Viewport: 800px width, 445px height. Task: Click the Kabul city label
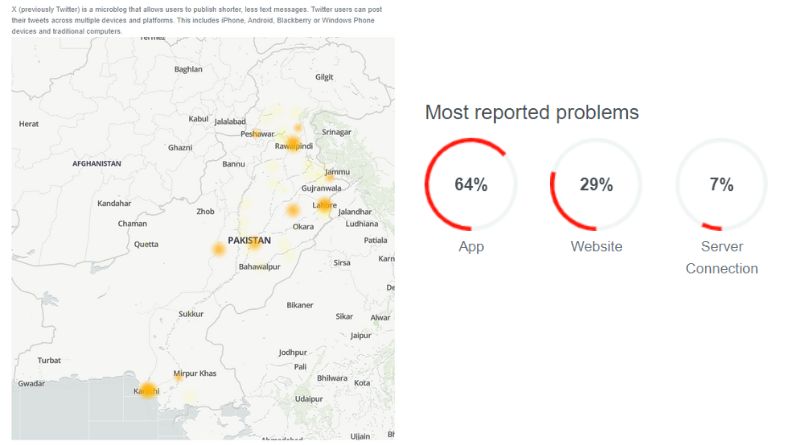click(x=199, y=119)
